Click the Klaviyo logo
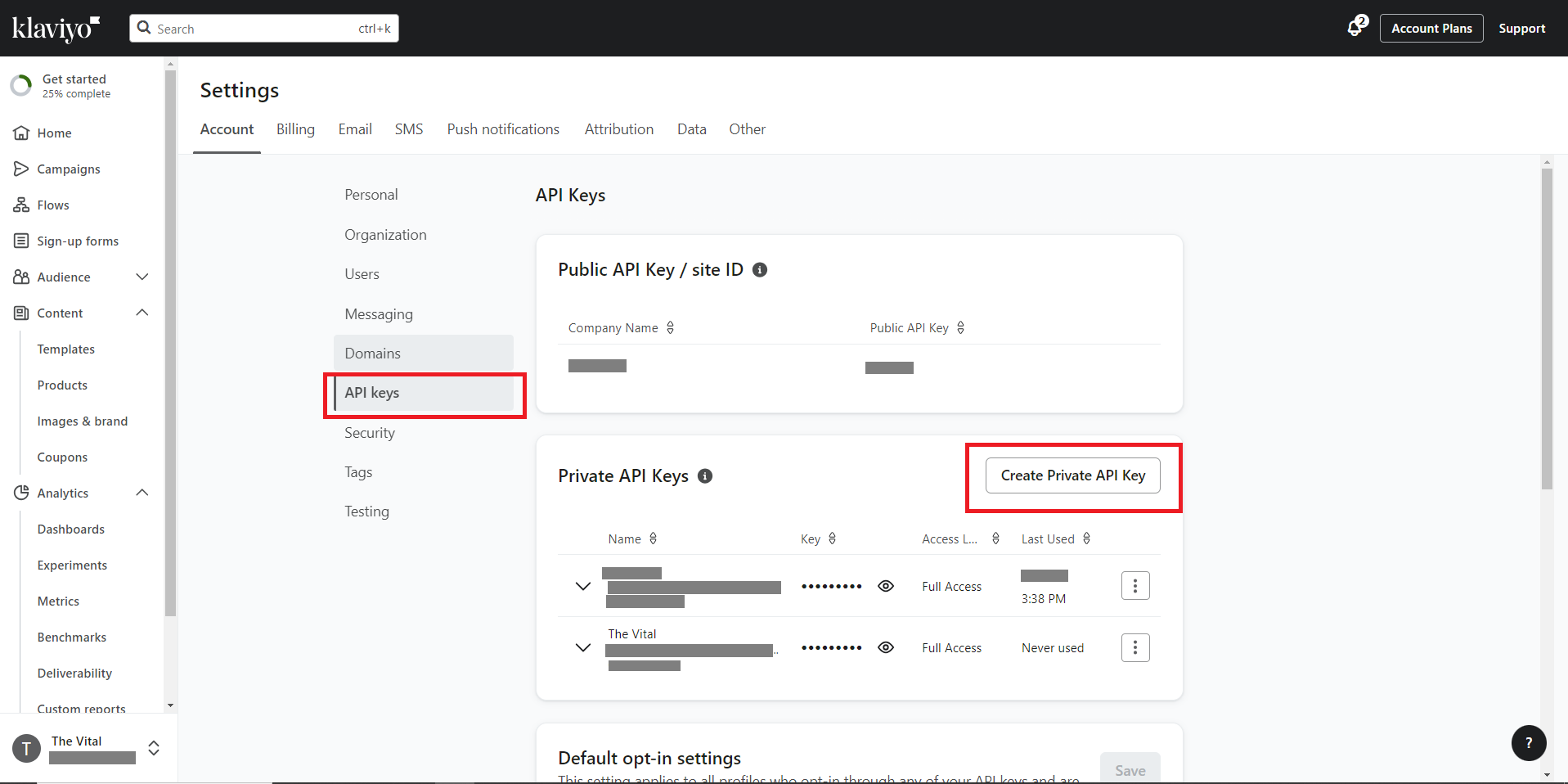The height and width of the screenshot is (784, 1568). click(x=56, y=29)
